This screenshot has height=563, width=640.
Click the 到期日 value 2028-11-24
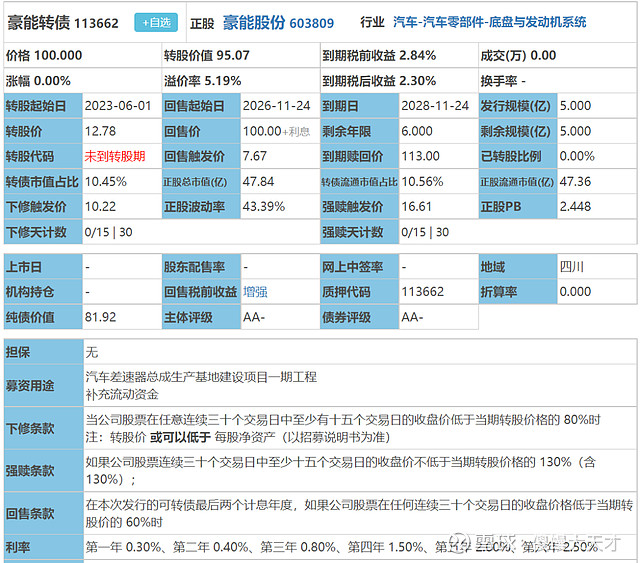coord(435,106)
